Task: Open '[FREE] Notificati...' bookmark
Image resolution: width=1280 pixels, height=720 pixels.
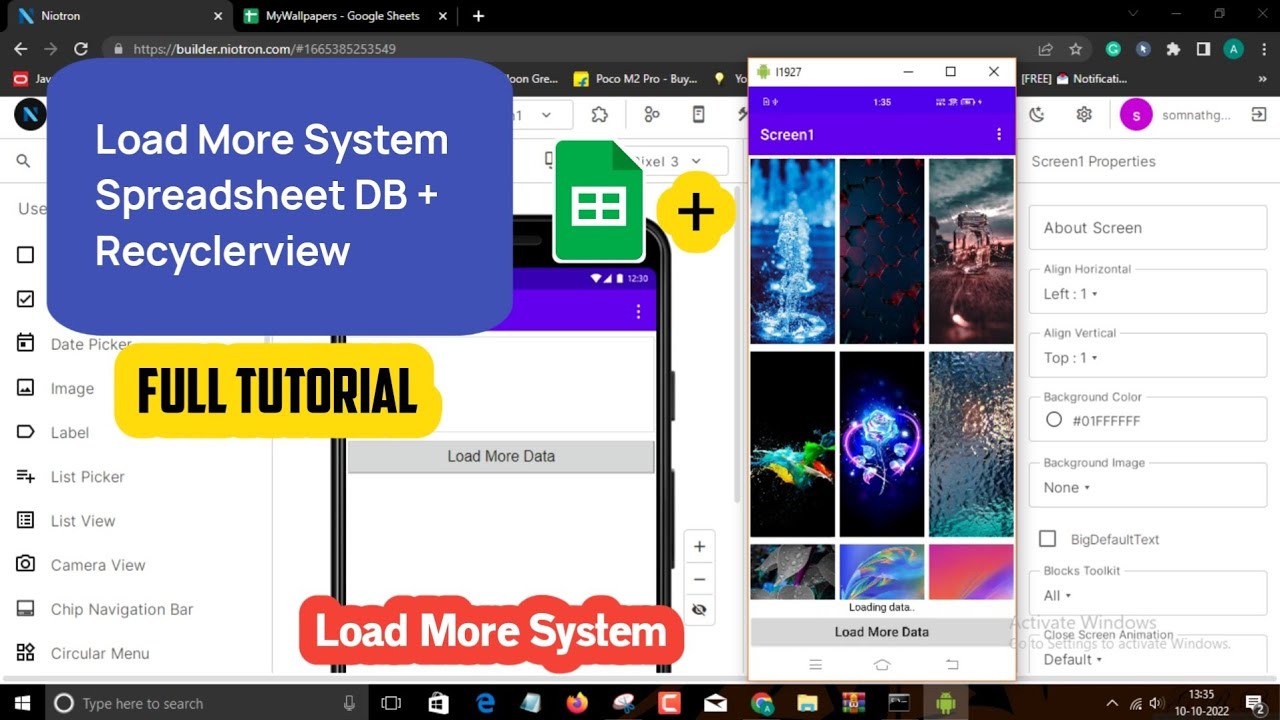Action: 1074,79
